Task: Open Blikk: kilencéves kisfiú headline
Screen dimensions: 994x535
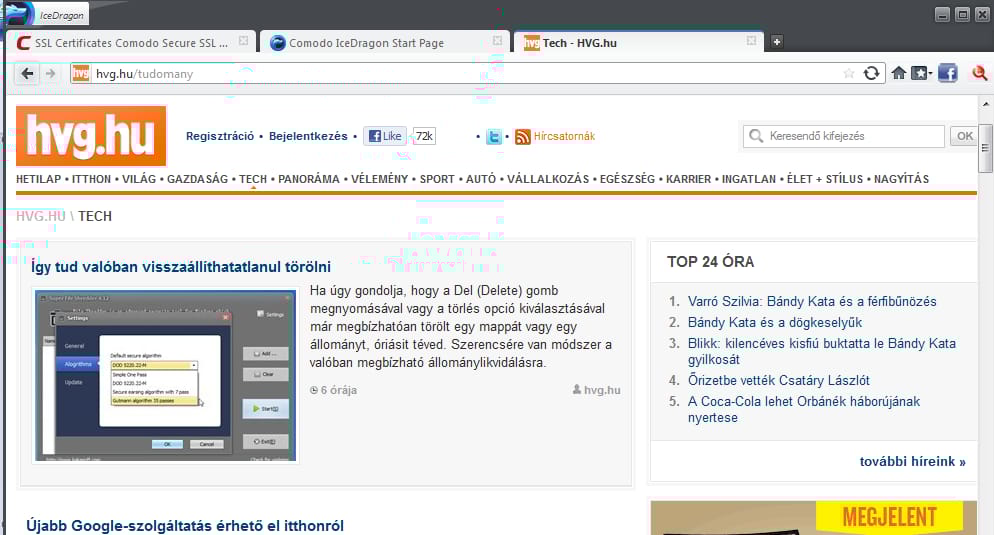Action: click(822, 351)
